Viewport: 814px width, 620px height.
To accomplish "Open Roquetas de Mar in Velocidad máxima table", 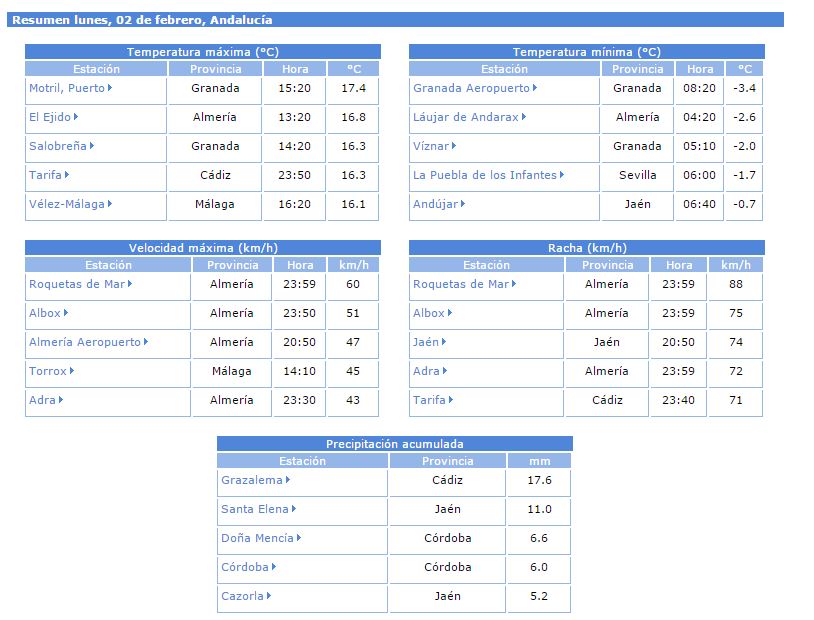I will [x=76, y=284].
